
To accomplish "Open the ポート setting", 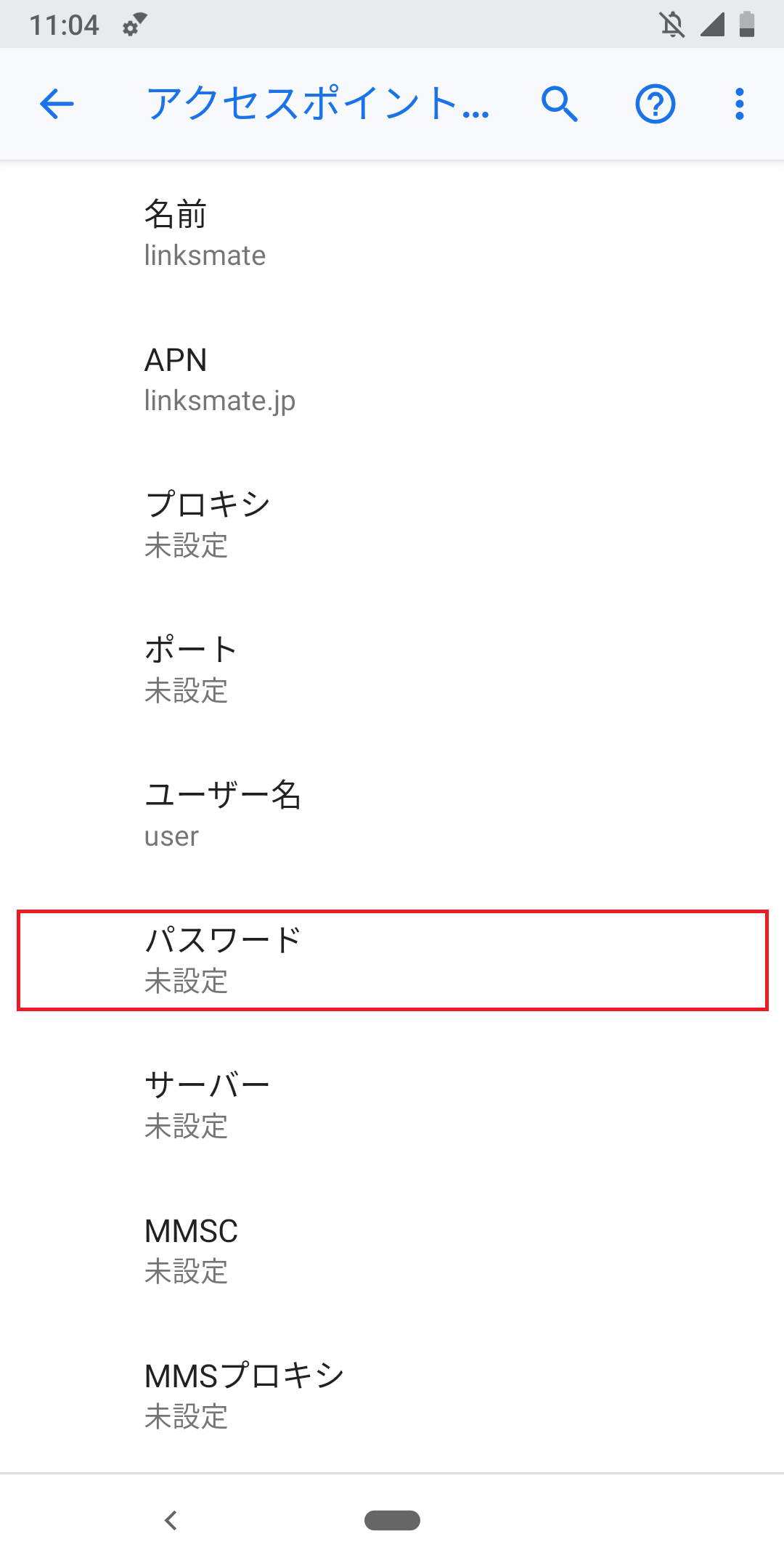I will [x=392, y=668].
